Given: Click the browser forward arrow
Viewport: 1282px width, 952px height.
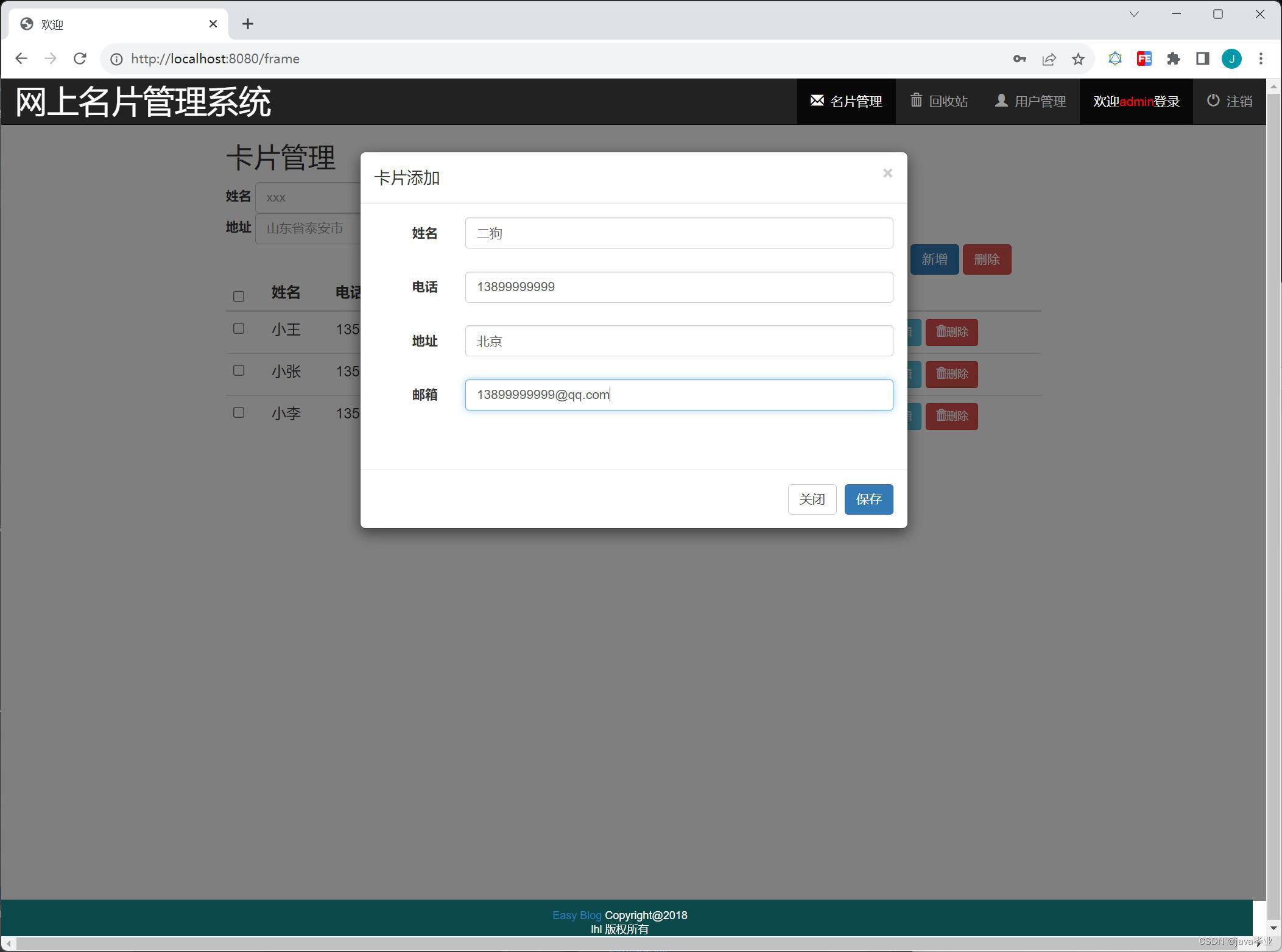Looking at the screenshot, I should [x=51, y=58].
